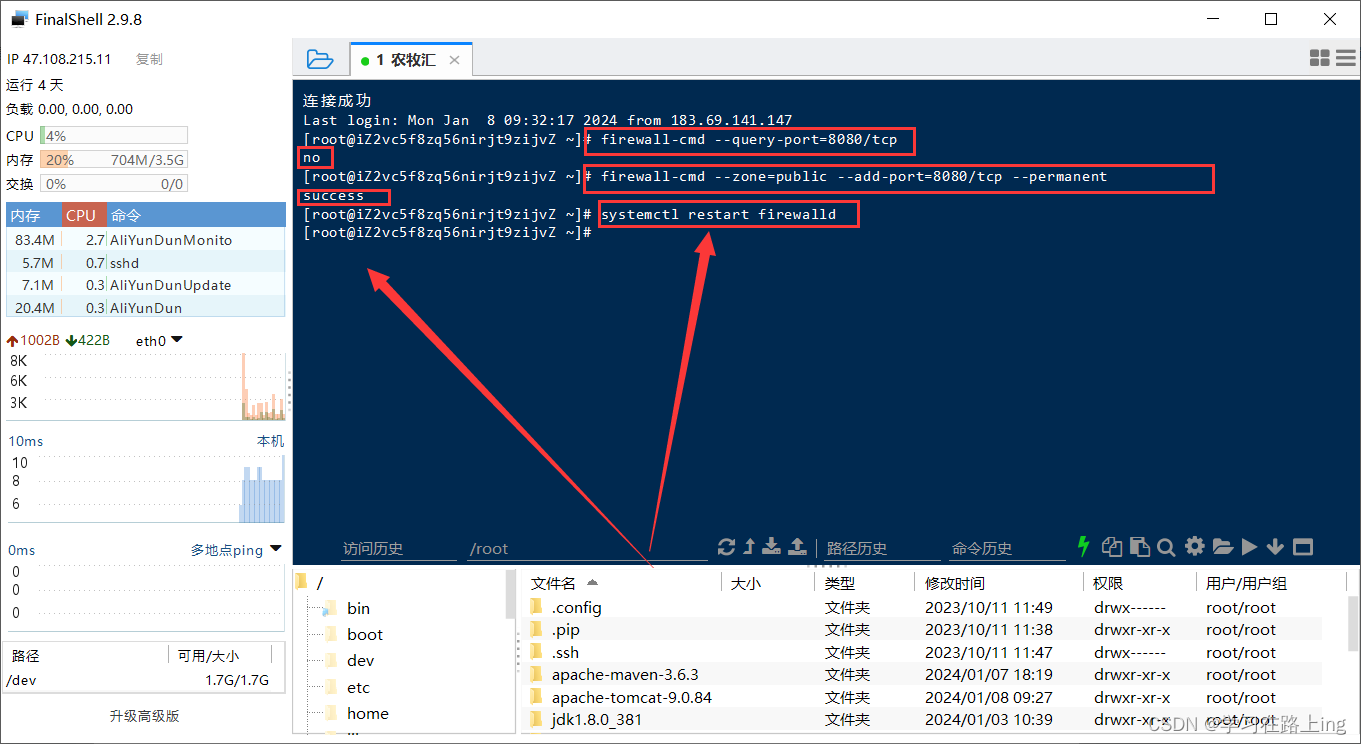Select the .pip folder row
Image resolution: width=1361 pixels, height=744 pixels.
point(922,629)
